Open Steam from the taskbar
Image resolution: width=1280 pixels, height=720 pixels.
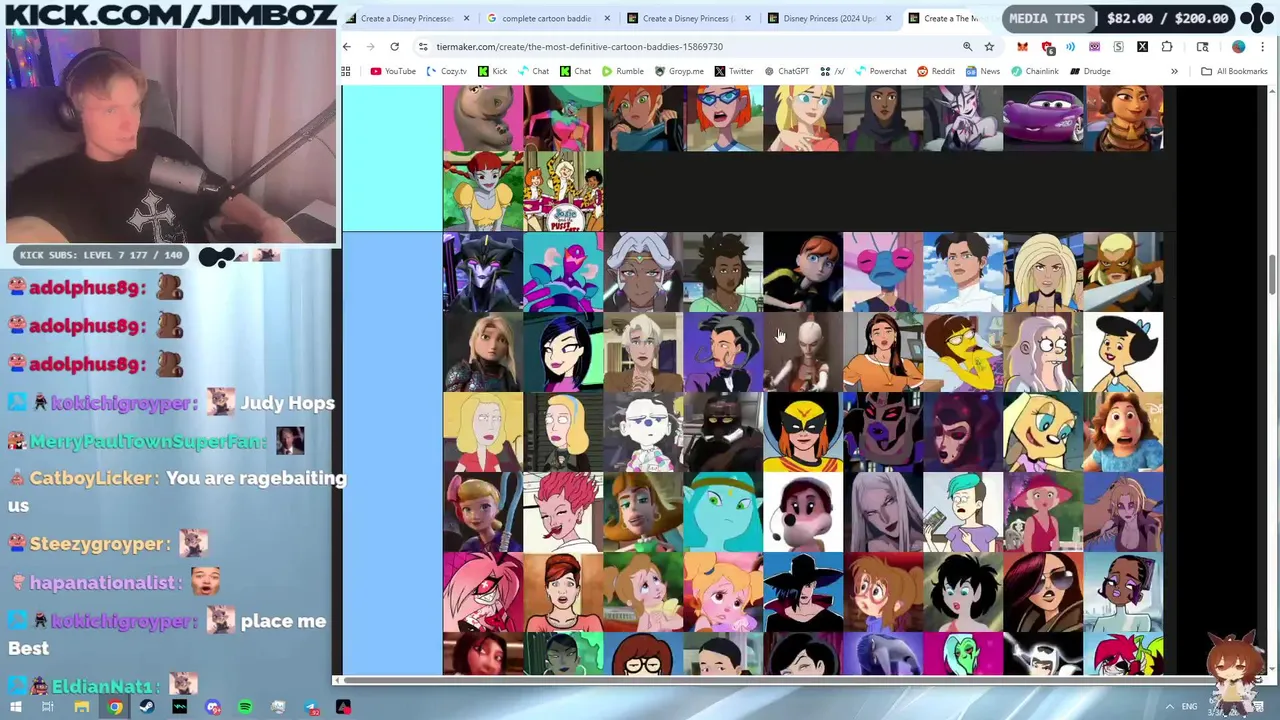[147, 707]
